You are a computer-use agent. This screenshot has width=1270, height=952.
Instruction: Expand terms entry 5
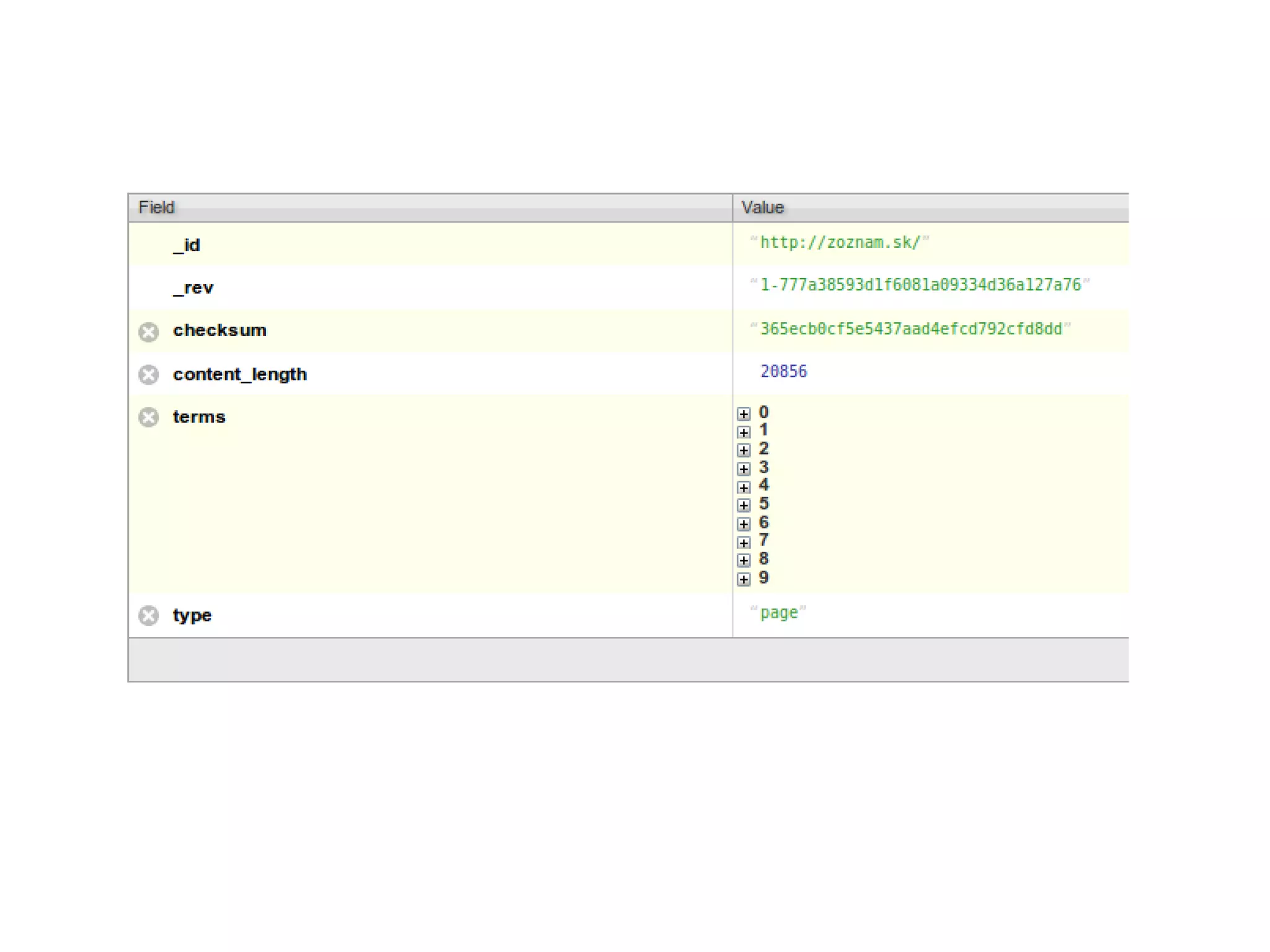point(744,505)
